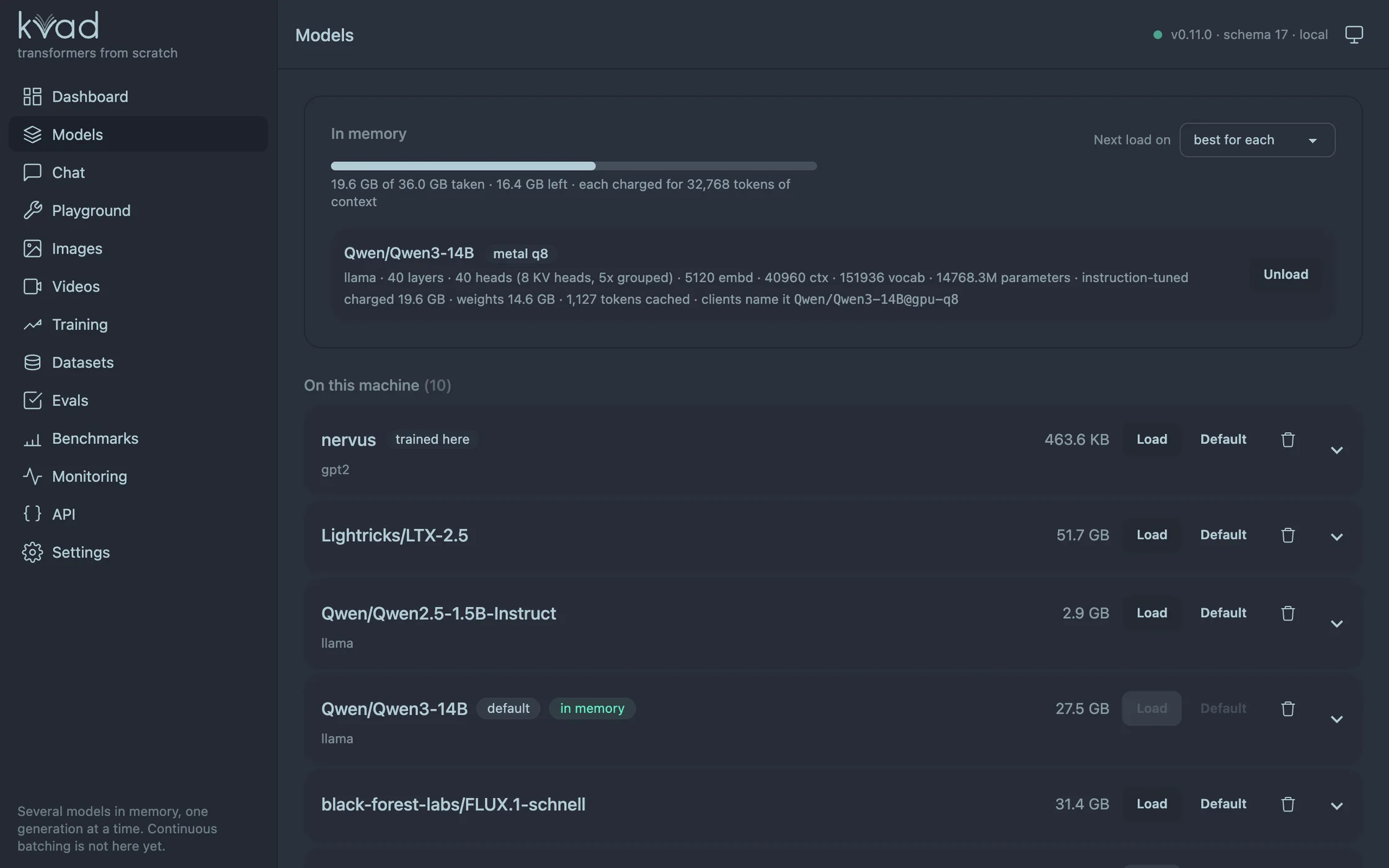Expand the Qwen/Qwen3-14B row chevron
This screenshot has width=1389, height=868.
(1336, 719)
